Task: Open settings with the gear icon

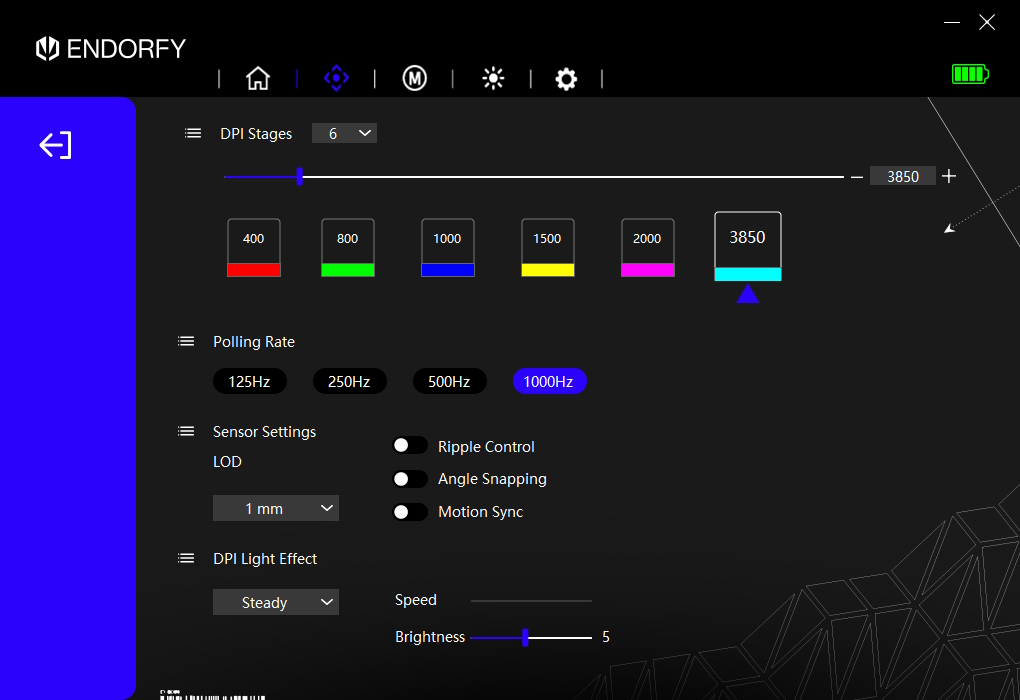Action: [x=566, y=78]
